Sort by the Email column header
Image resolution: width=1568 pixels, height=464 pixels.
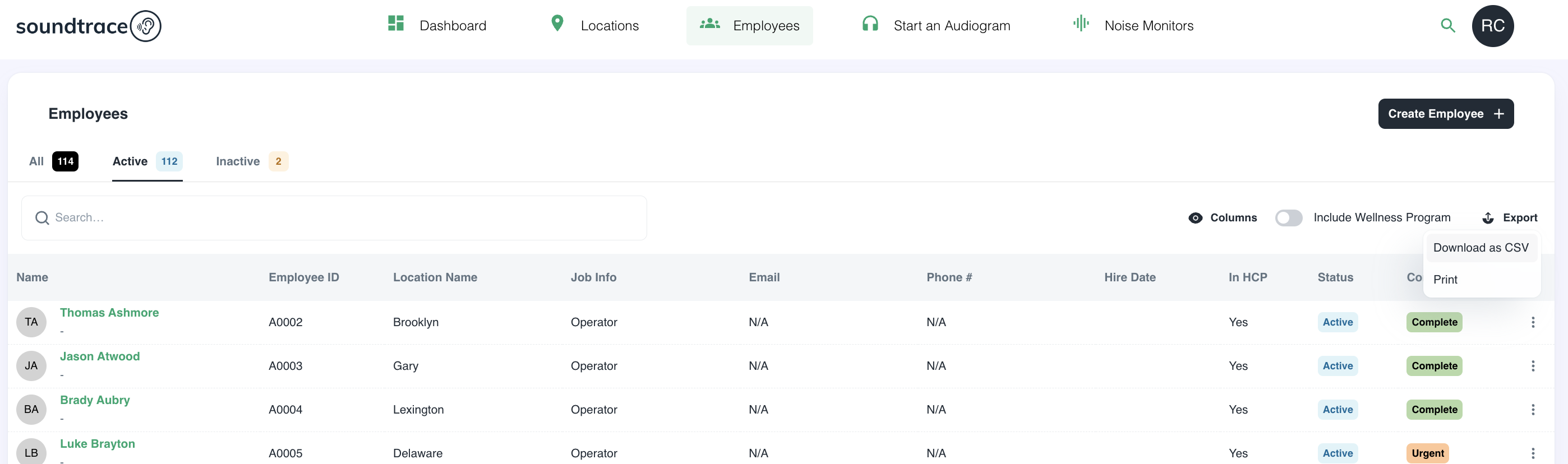click(x=764, y=277)
